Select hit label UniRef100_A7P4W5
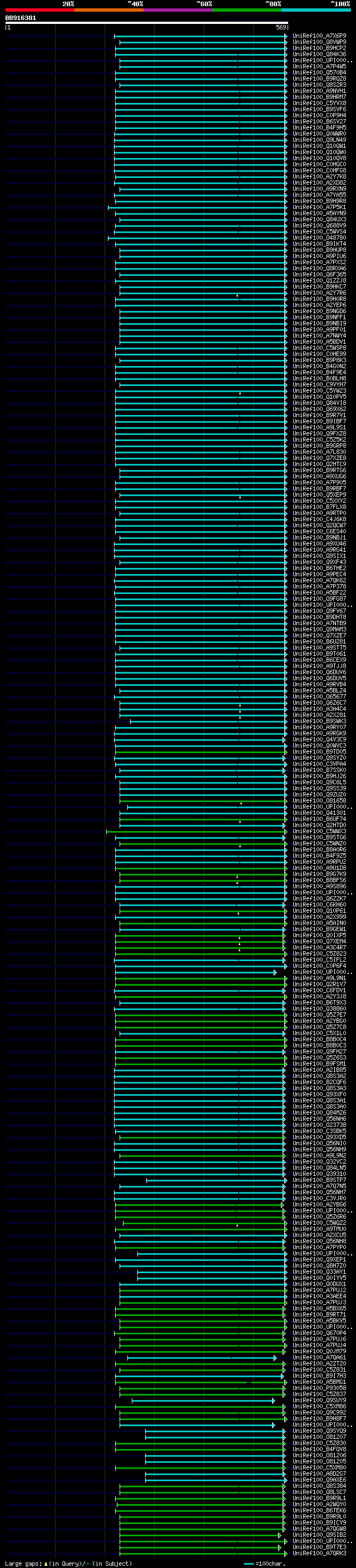 coord(319,66)
